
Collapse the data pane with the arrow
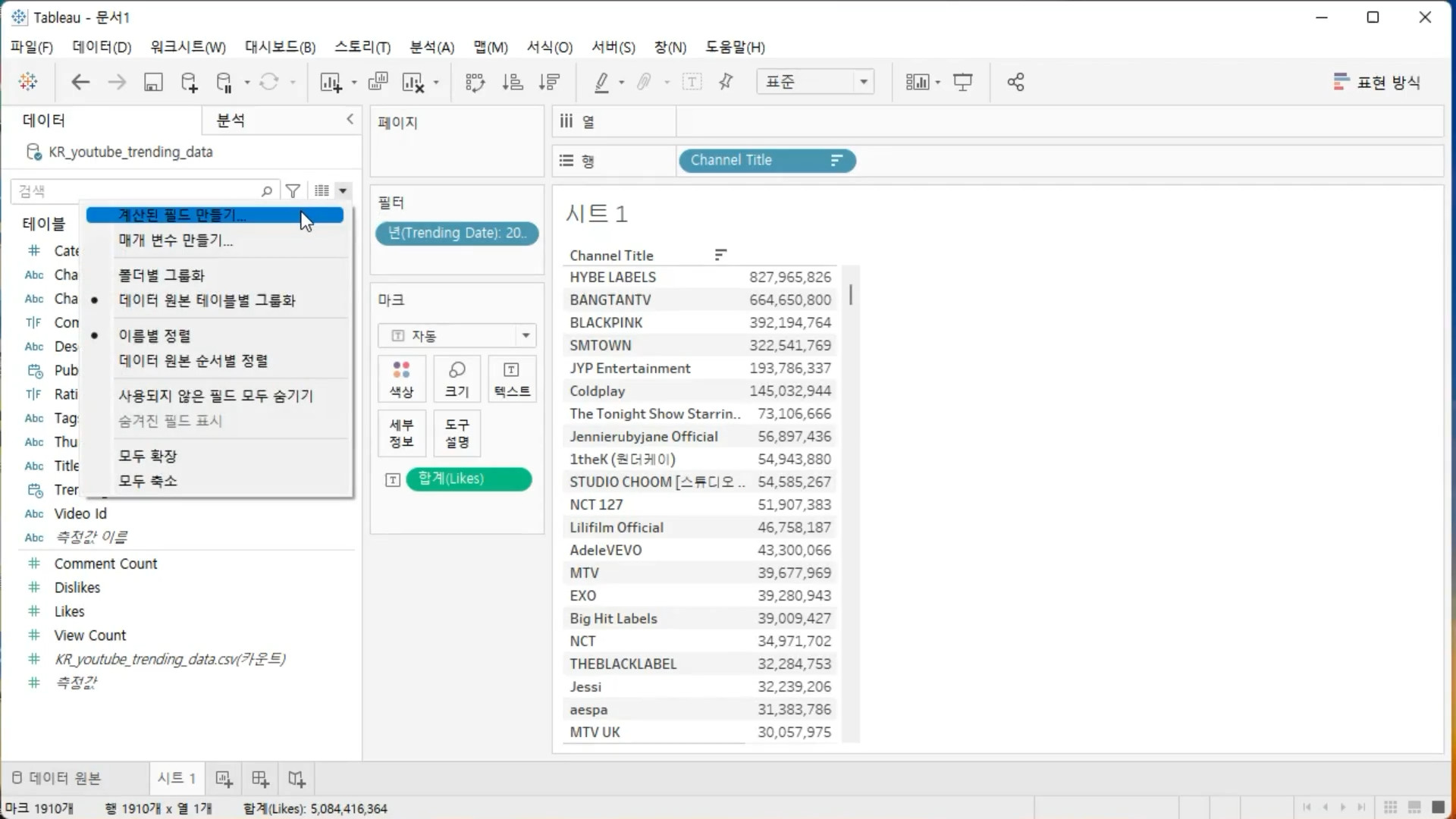(x=350, y=119)
